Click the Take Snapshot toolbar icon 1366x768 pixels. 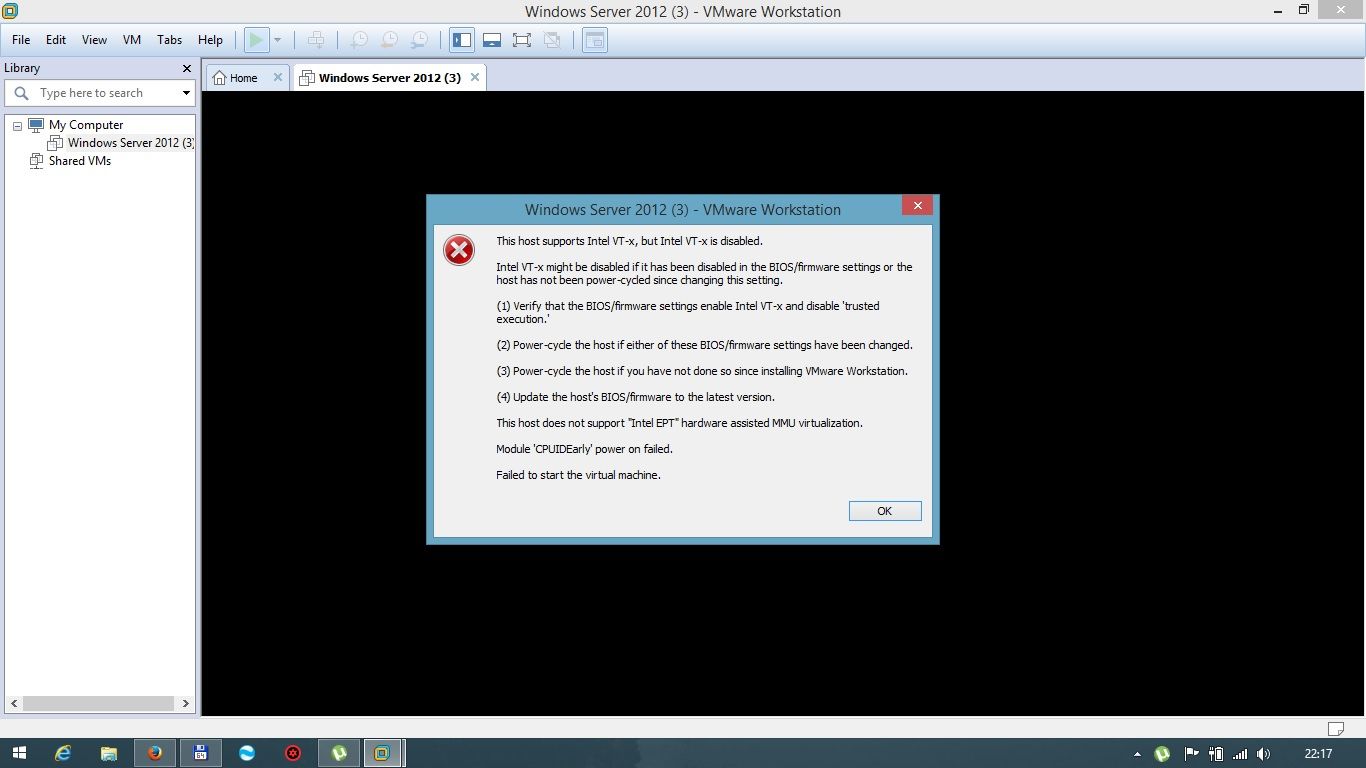click(x=358, y=40)
